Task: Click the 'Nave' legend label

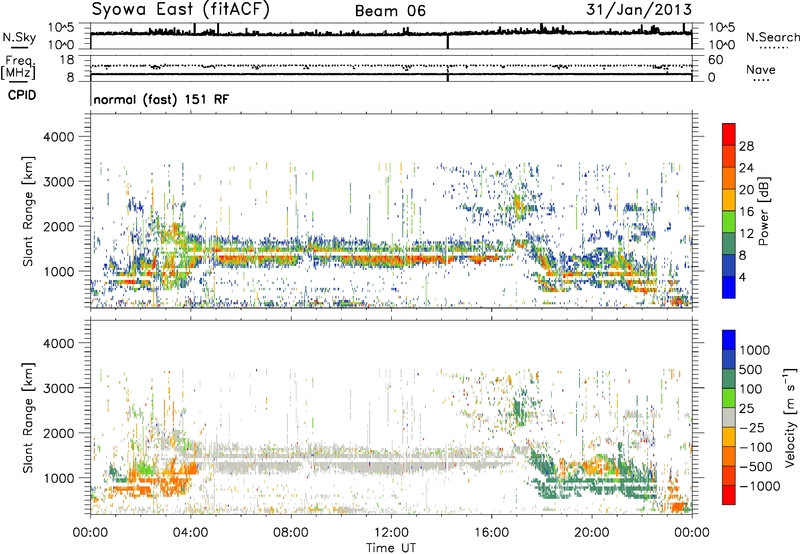Action: [x=761, y=69]
